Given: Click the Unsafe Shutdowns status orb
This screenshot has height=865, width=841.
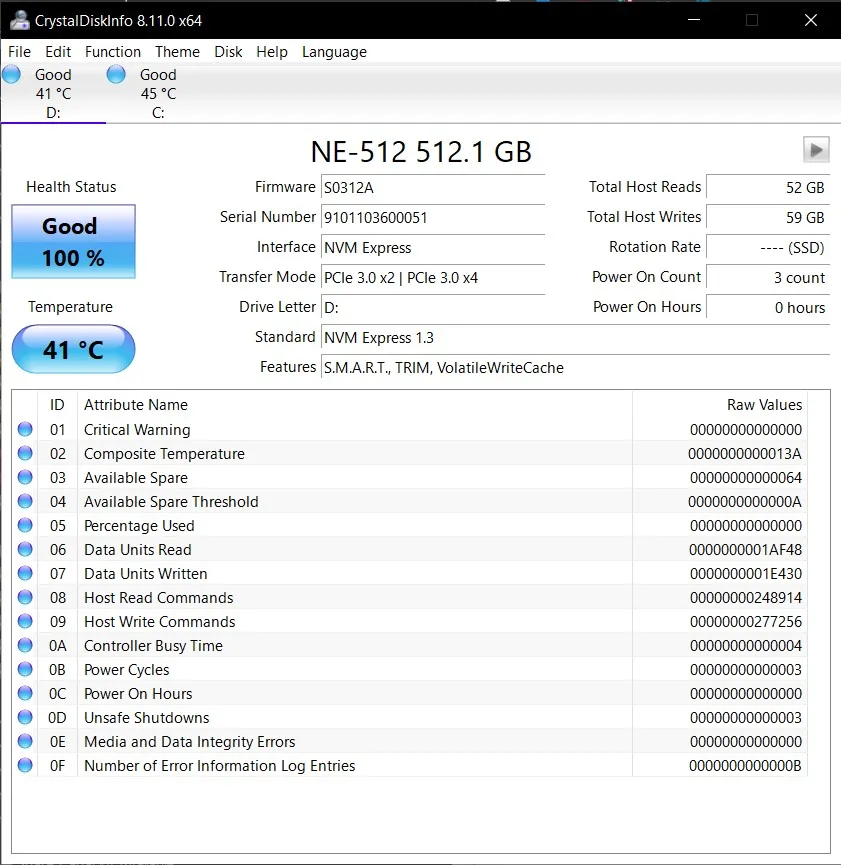Looking at the screenshot, I should click(25, 718).
